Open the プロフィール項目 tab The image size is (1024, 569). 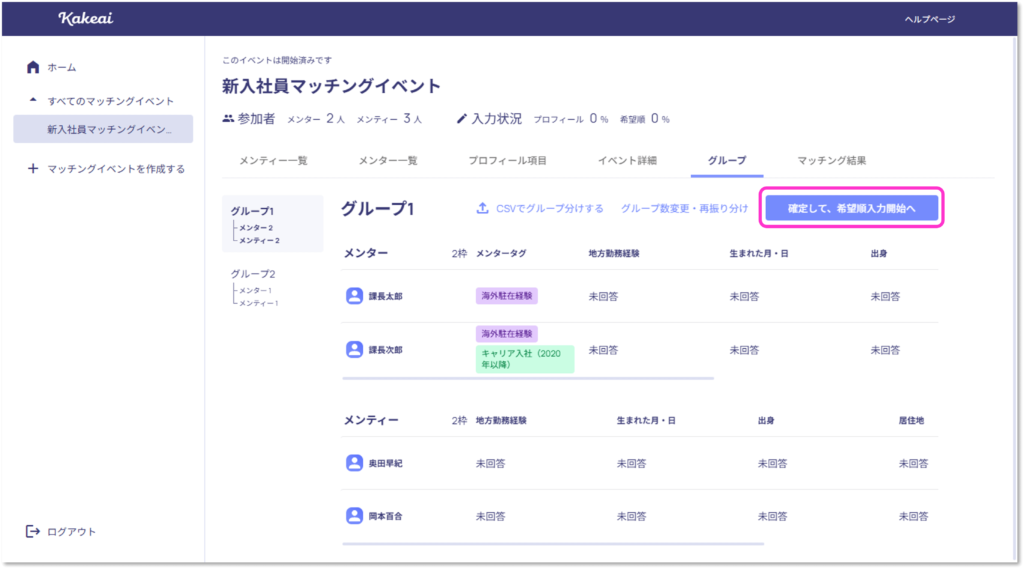point(507,160)
